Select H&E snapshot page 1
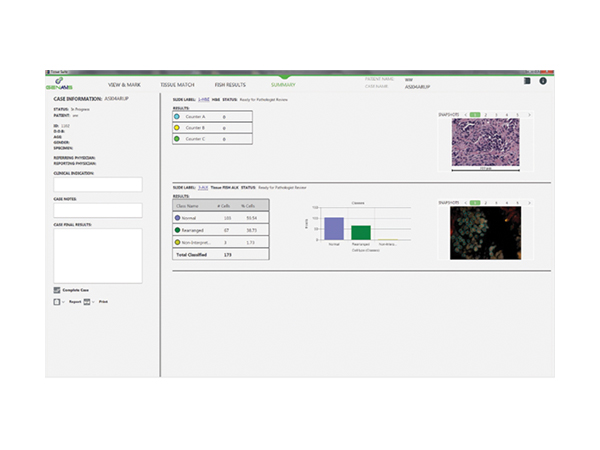Image resolution: width=600 pixels, height=450 pixels. [x=475, y=115]
